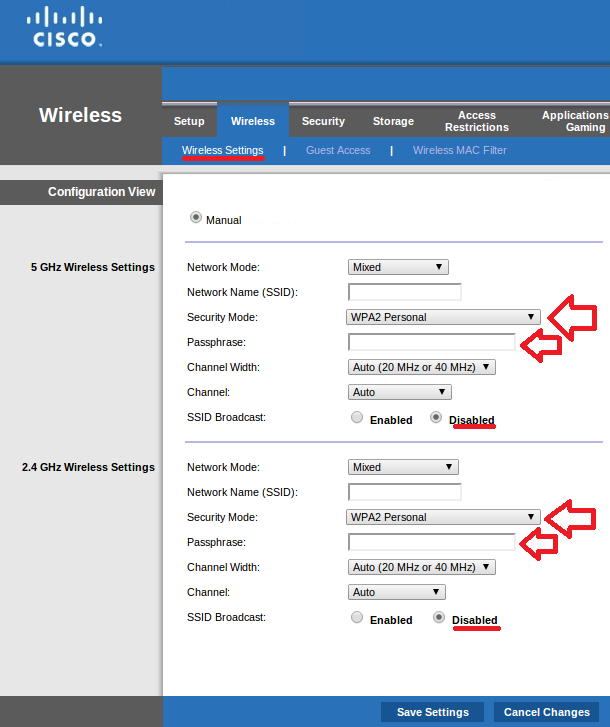The image size is (610, 727).
Task: Open 2.4 GHz Network Mode dropdown
Action: (403, 467)
